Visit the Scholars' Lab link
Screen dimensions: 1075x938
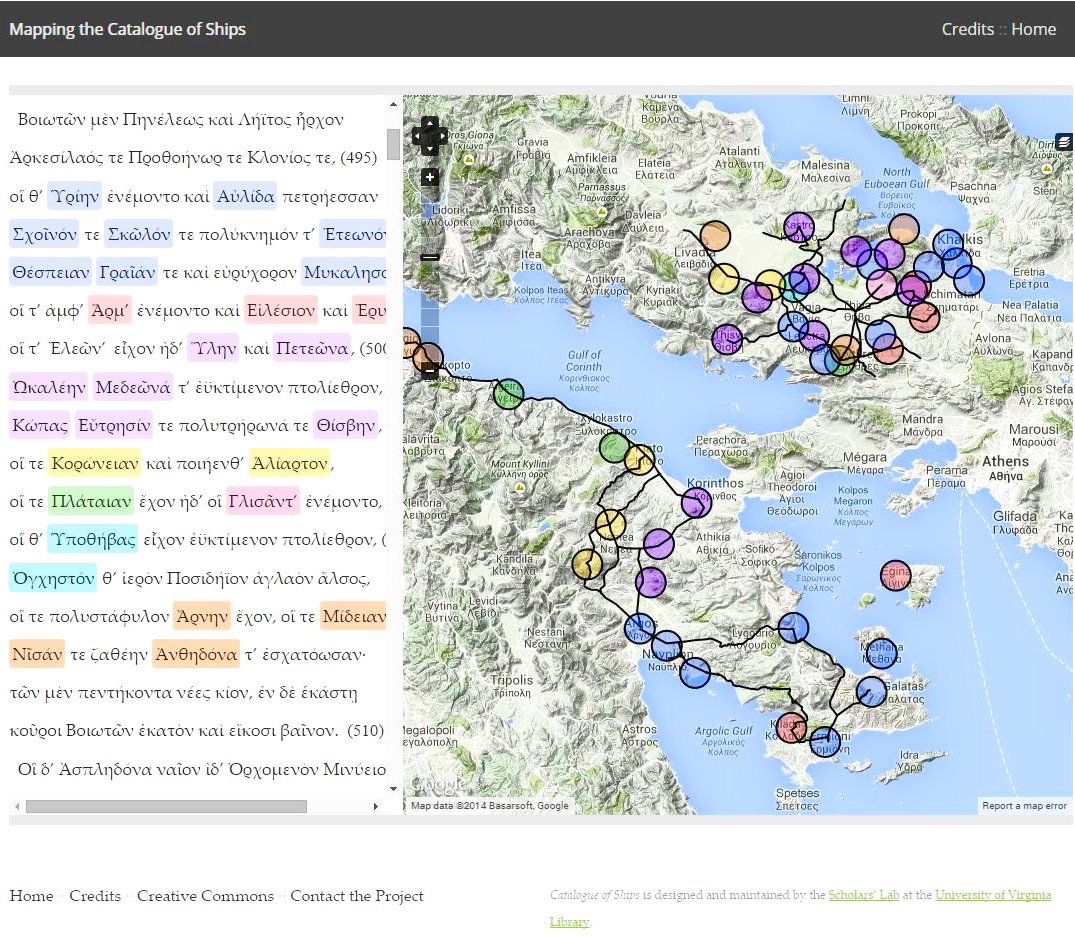[863, 895]
